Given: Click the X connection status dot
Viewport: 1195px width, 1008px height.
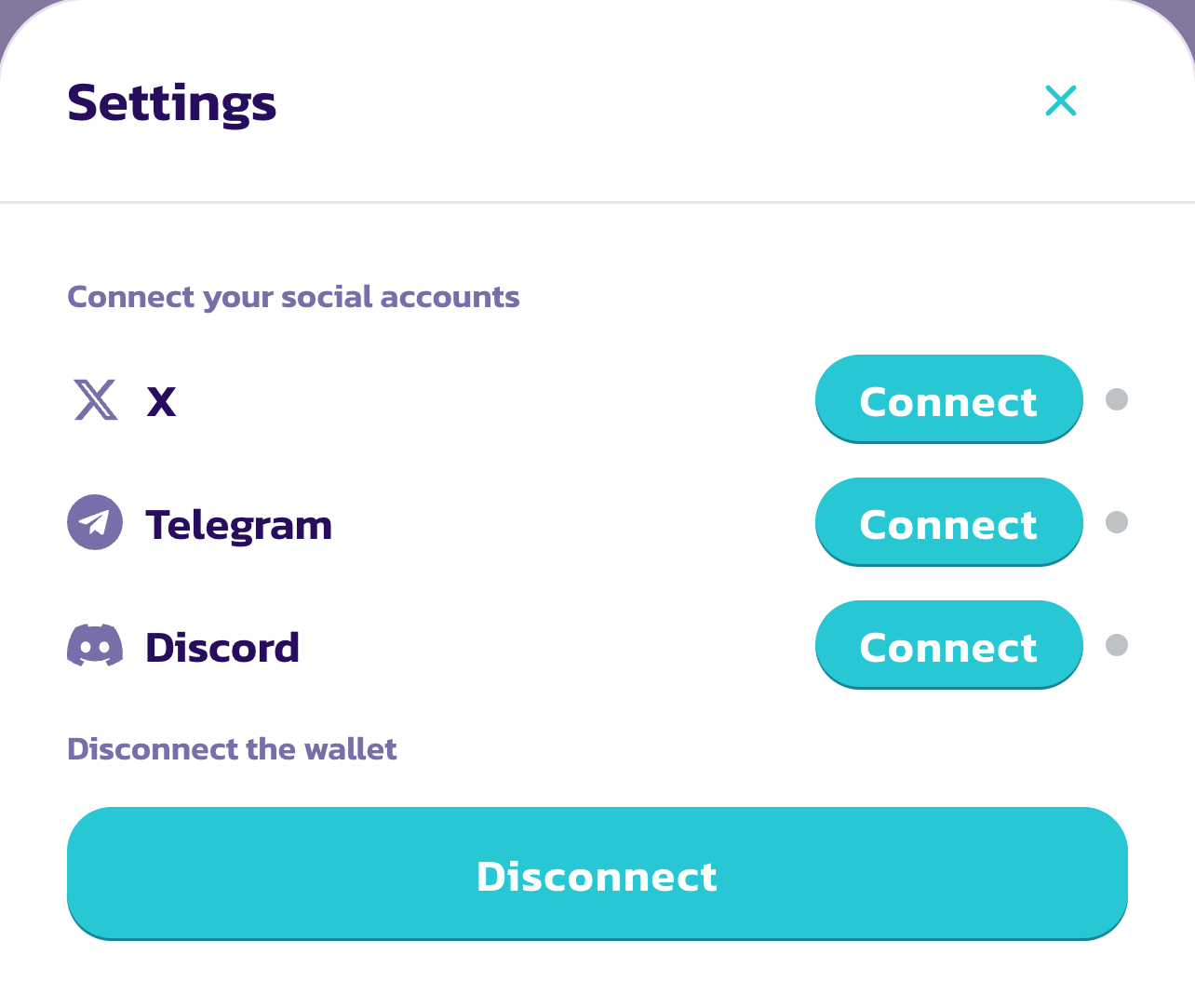Looking at the screenshot, I should click(1117, 399).
